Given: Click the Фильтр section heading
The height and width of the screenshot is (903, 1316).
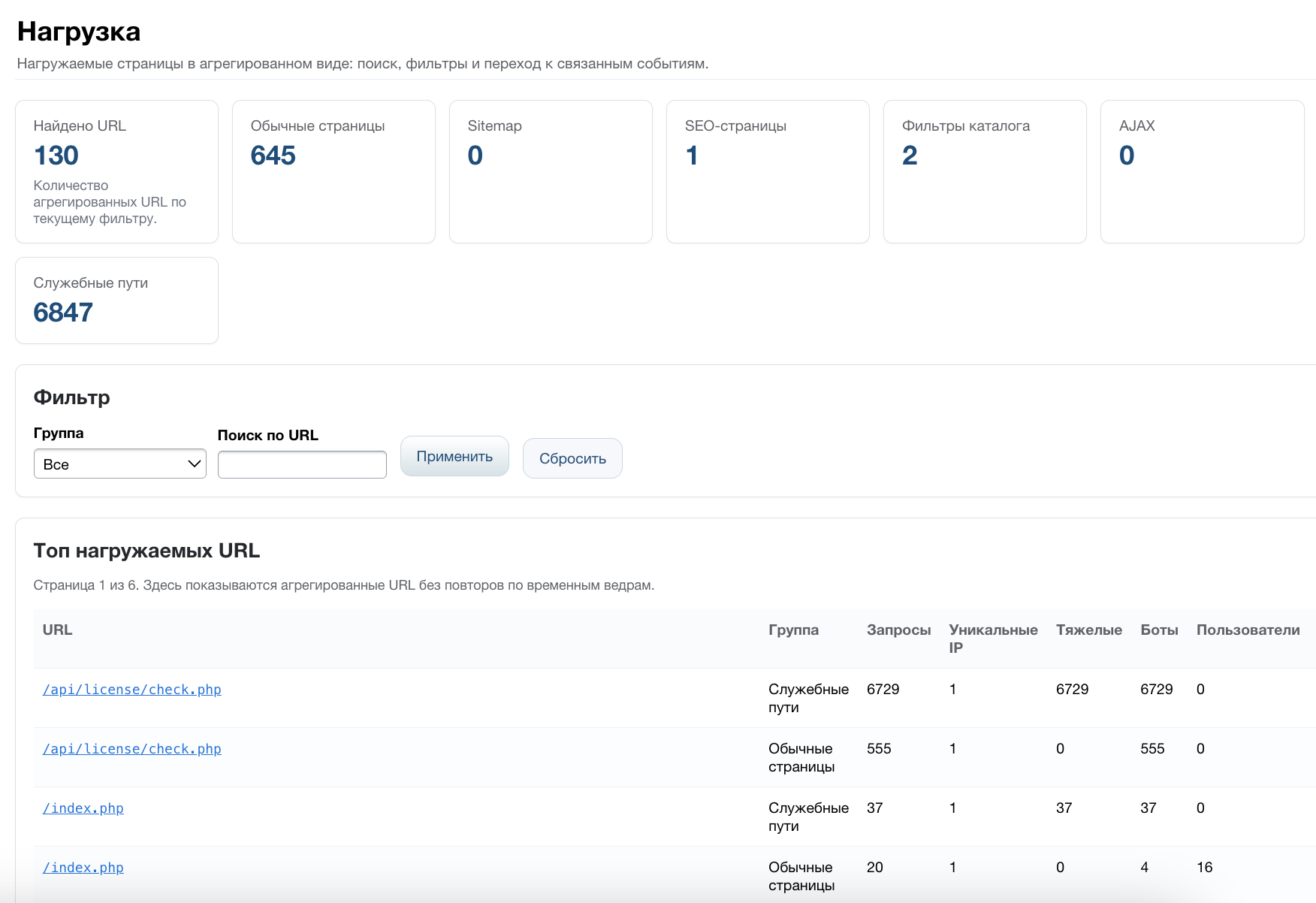Looking at the screenshot, I should [x=71, y=397].
